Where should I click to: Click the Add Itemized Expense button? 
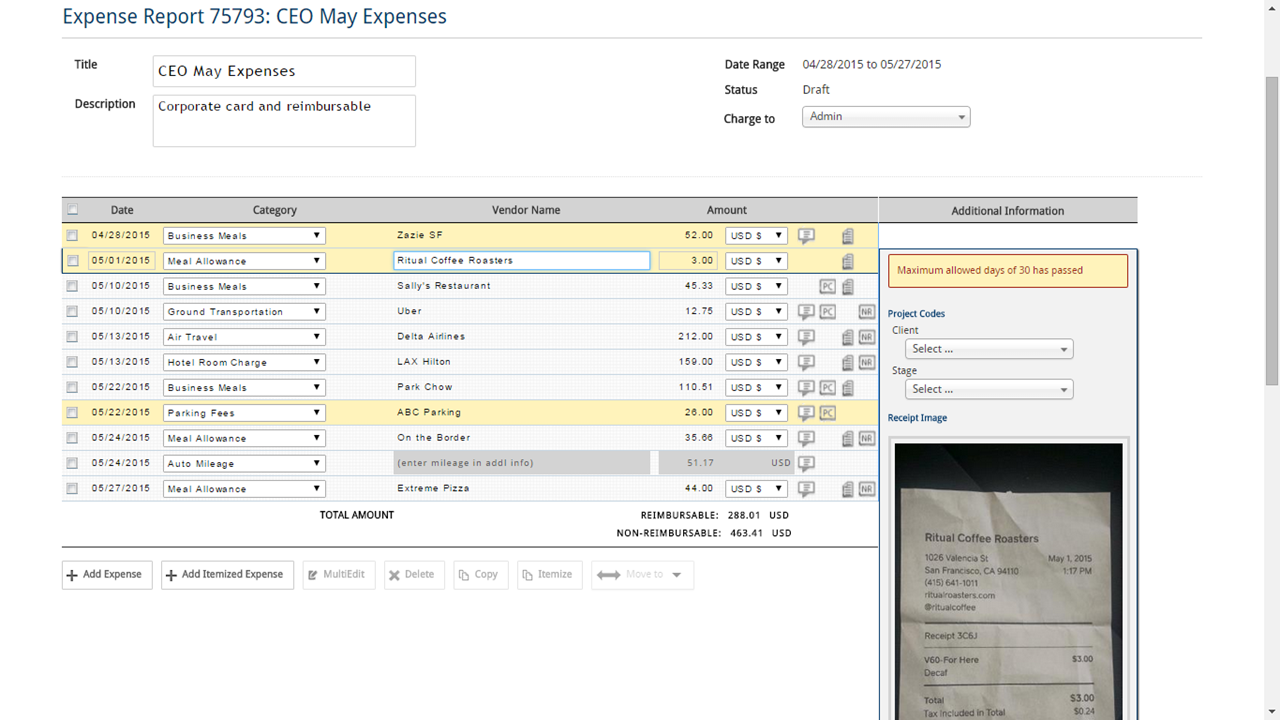227,575
